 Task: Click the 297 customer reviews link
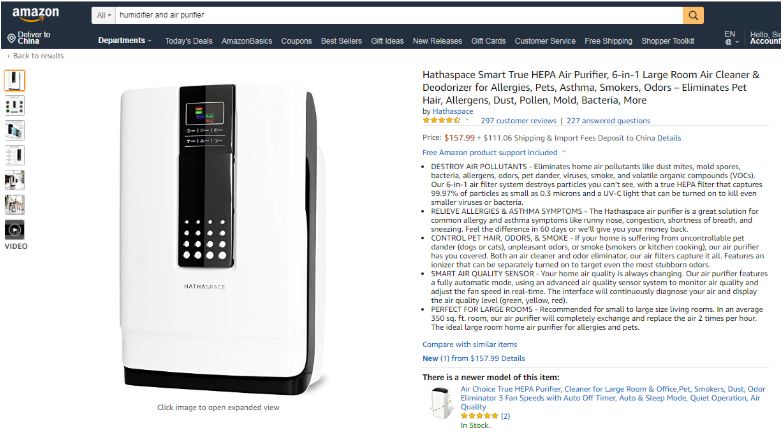coord(518,121)
